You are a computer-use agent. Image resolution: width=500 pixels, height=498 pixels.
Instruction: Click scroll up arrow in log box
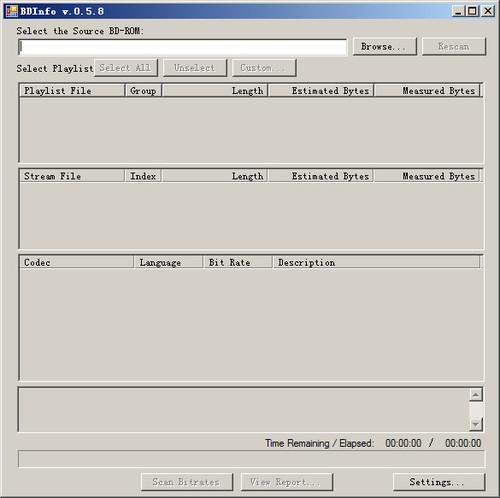tap(476, 395)
